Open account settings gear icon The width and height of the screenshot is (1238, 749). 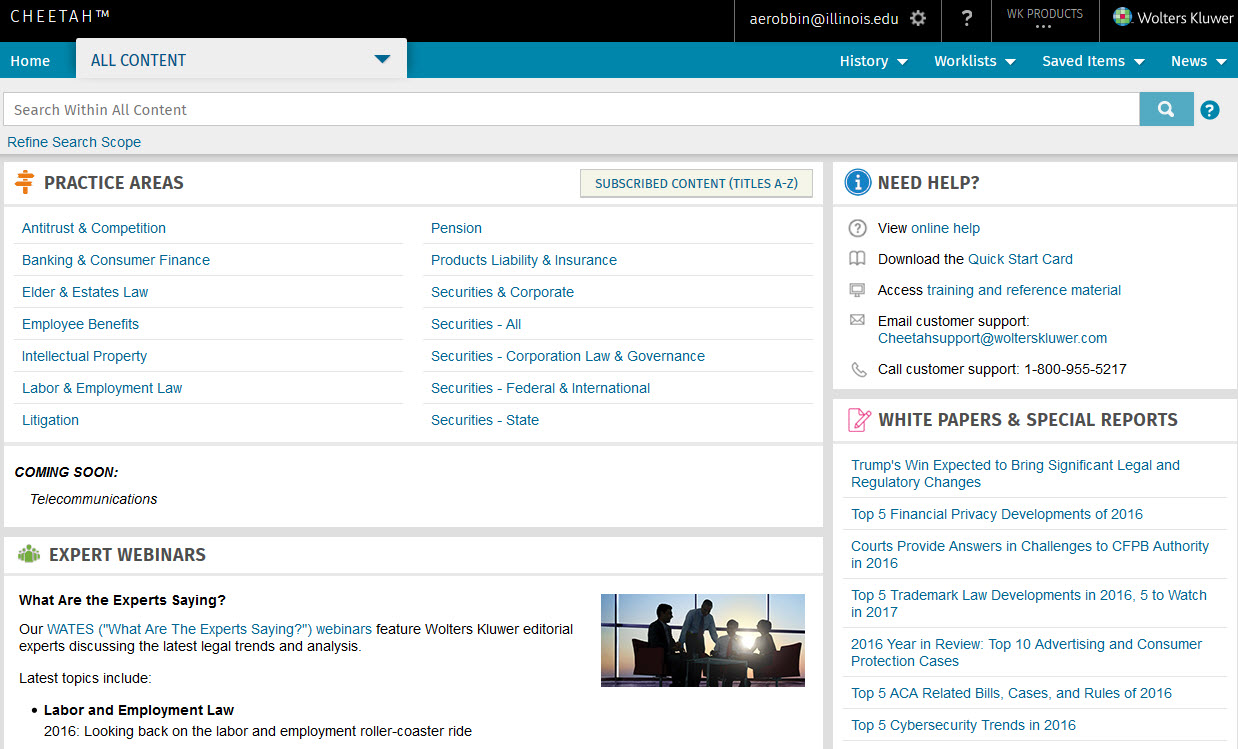pyautogui.click(x=918, y=19)
